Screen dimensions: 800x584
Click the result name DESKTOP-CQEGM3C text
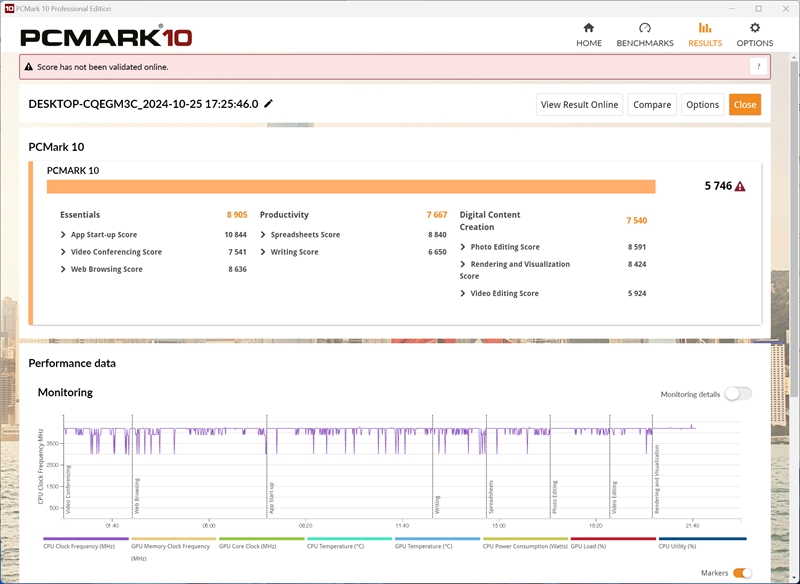click(143, 104)
